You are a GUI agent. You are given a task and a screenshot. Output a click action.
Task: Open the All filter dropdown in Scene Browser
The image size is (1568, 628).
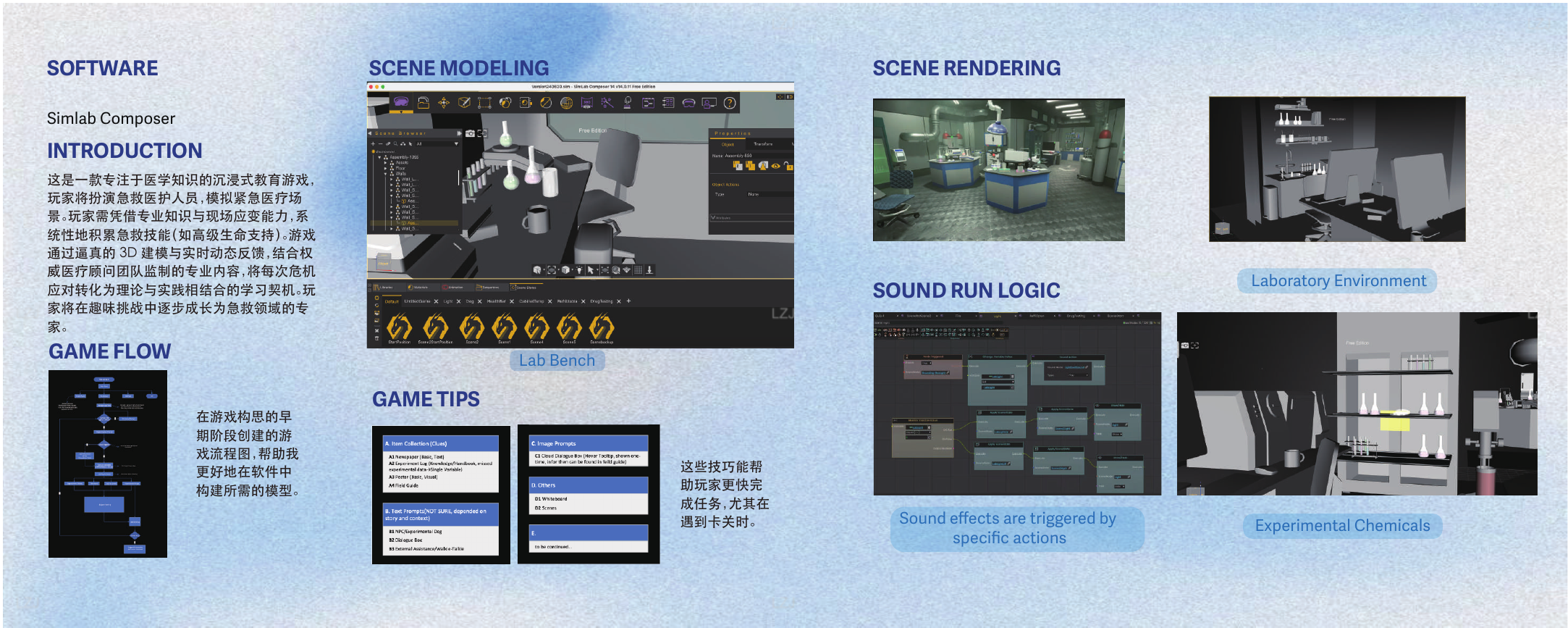pos(436,144)
